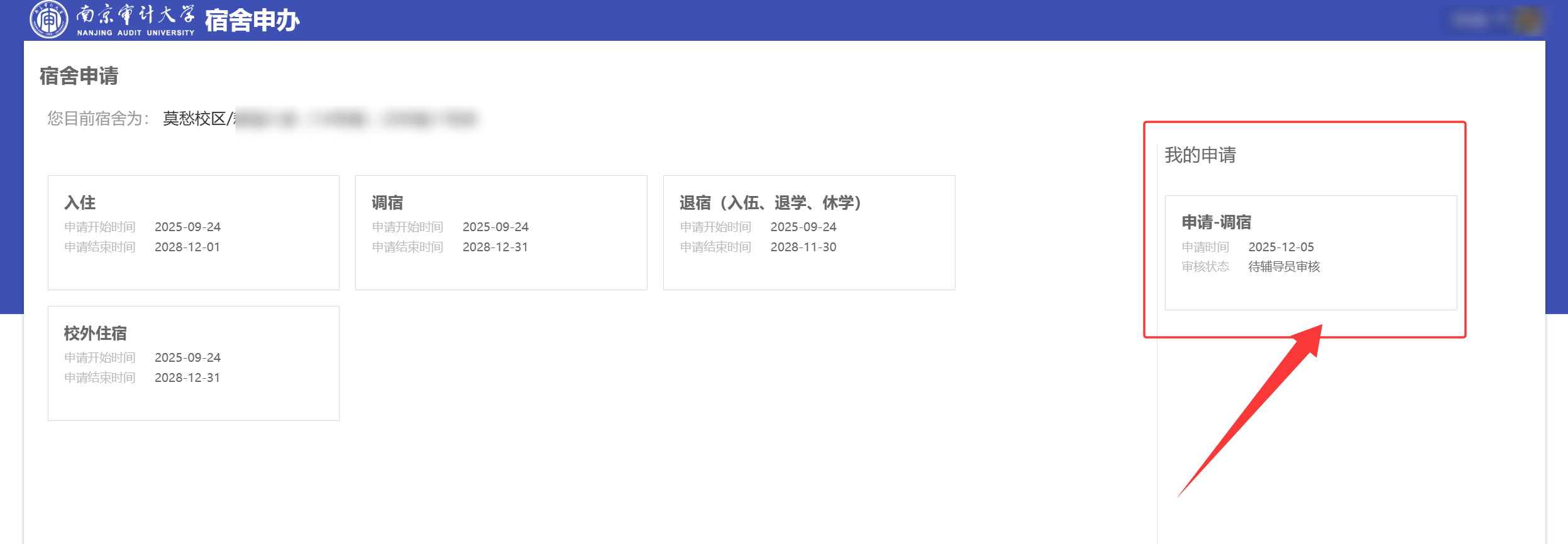Open the 入住 application card

point(193,232)
